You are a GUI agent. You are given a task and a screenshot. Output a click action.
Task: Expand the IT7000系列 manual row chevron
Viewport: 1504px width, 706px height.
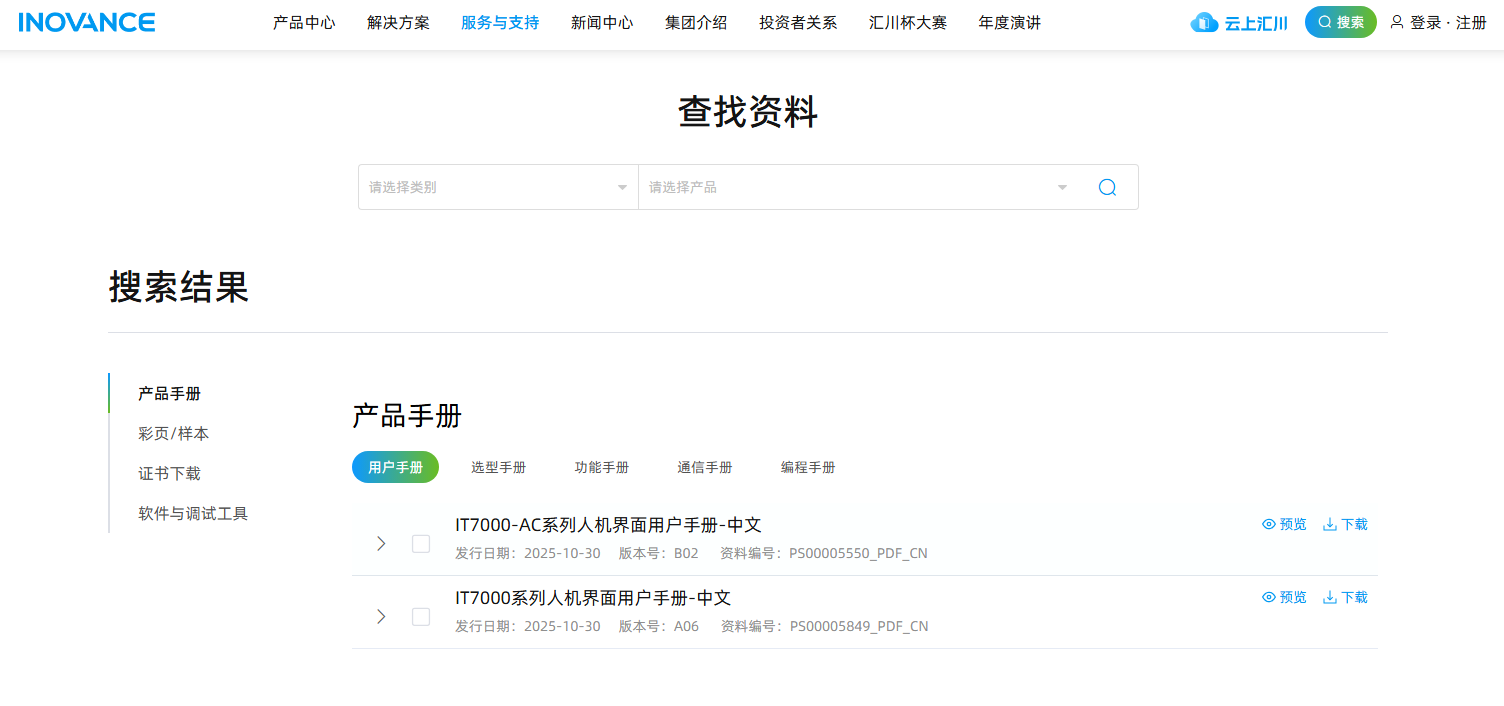pos(381,616)
